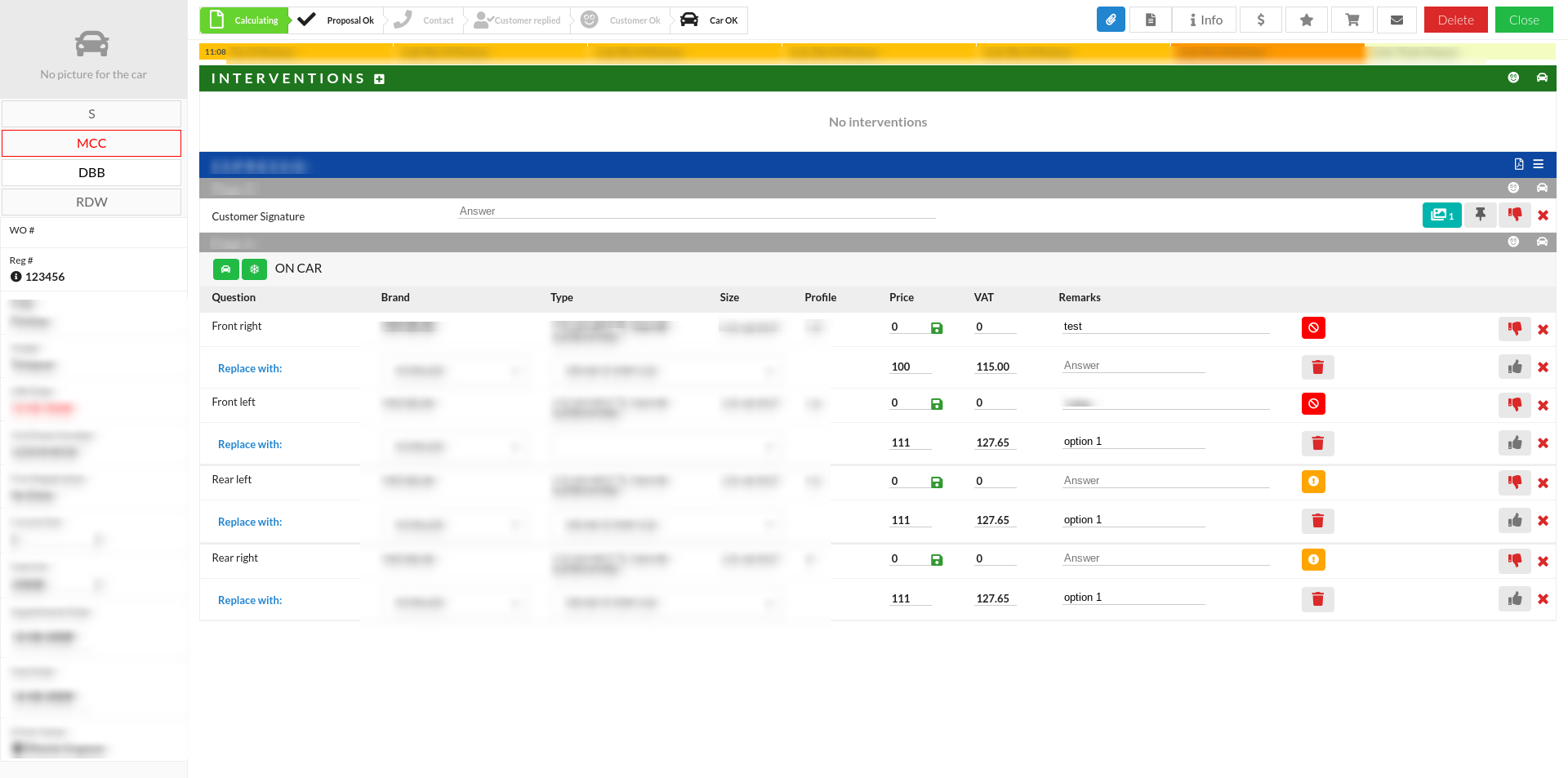Screen dimensions: 1568x778
Task: Click trash icon under Rear left replacement
Action: pos(1318,521)
